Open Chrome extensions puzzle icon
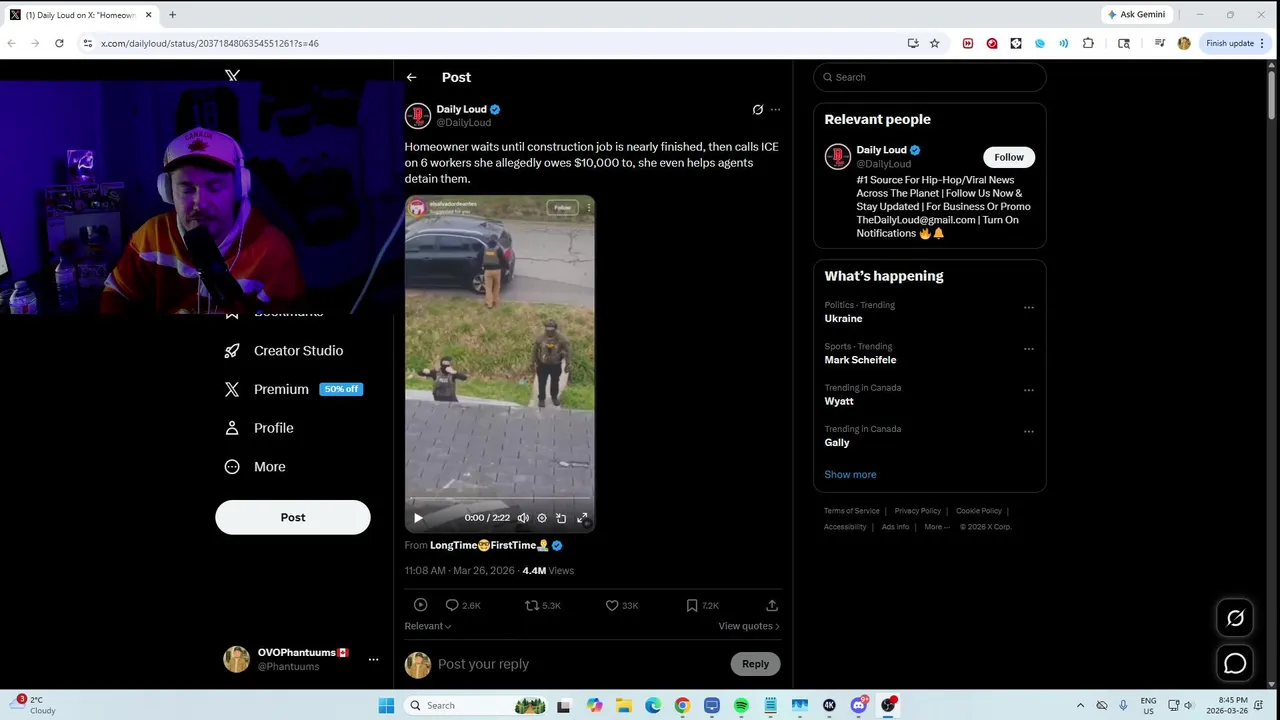This screenshot has width=1280, height=720. [1088, 43]
